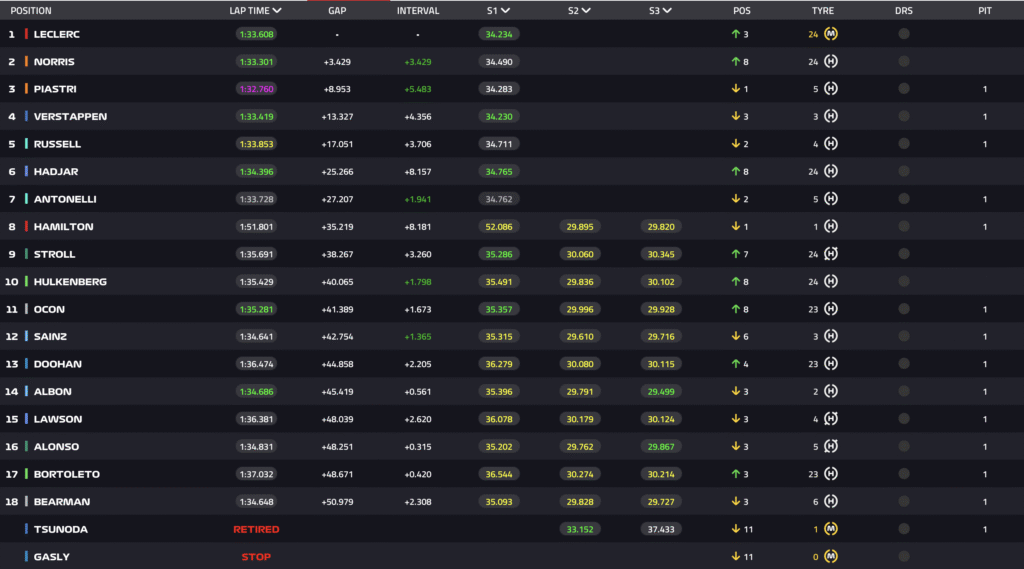Click the POS column header
The width and height of the screenshot is (1024, 569).
742,10
